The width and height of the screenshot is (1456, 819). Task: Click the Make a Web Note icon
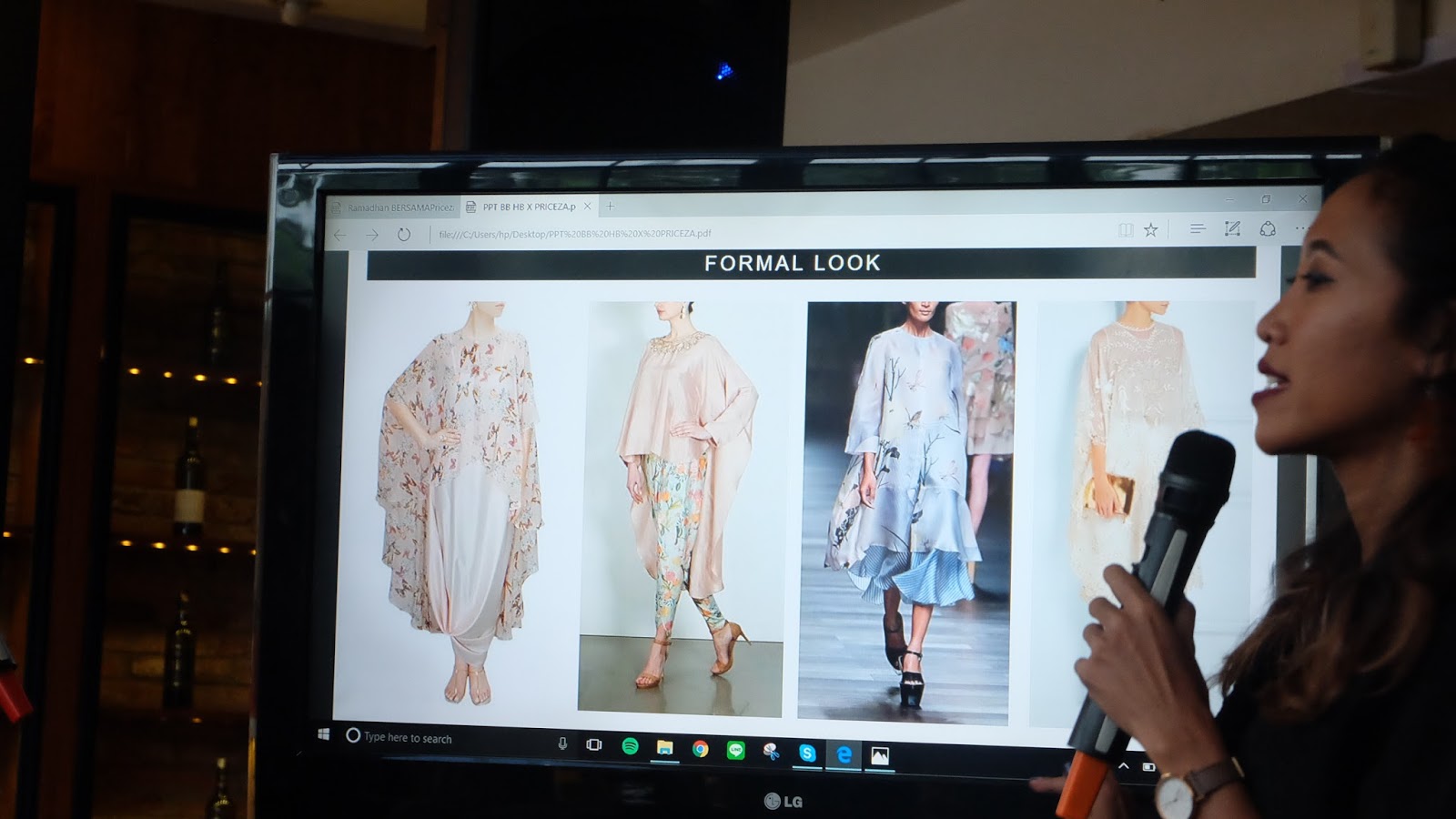pyautogui.click(x=1232, y=229)
